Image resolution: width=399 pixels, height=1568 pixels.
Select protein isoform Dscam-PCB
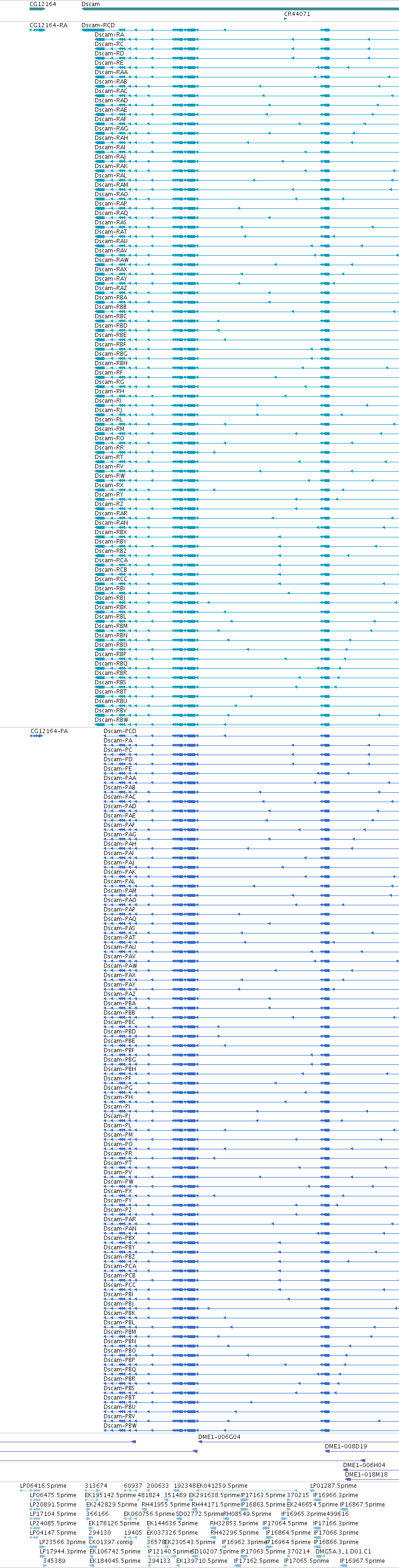120,1276
